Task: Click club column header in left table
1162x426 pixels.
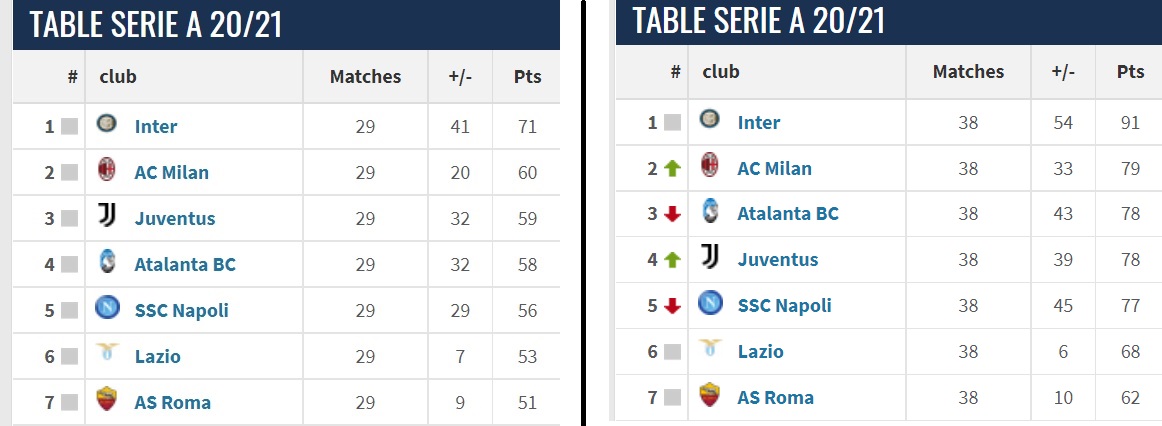Action: point(118,76)
